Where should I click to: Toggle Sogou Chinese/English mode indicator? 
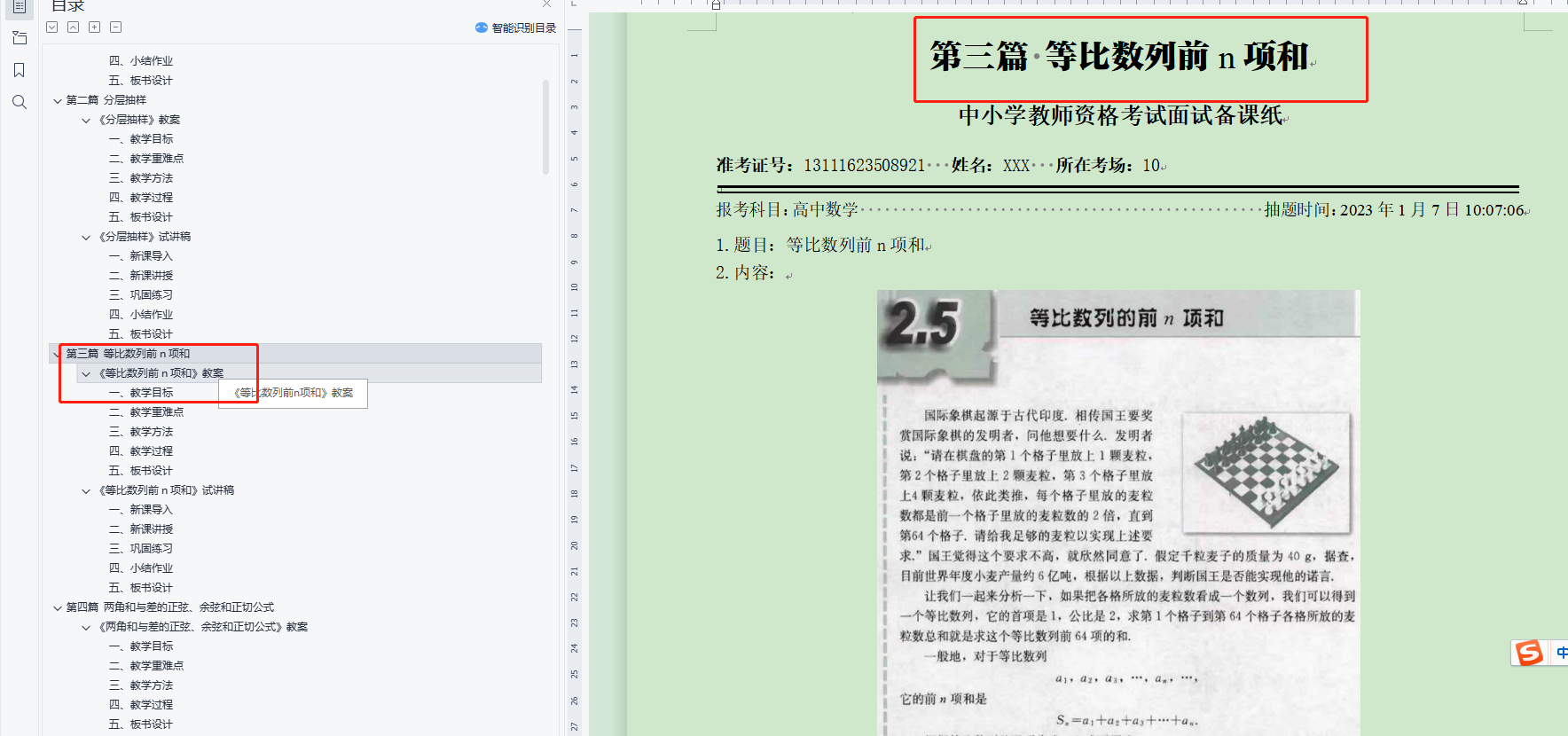pos(1560,654)
